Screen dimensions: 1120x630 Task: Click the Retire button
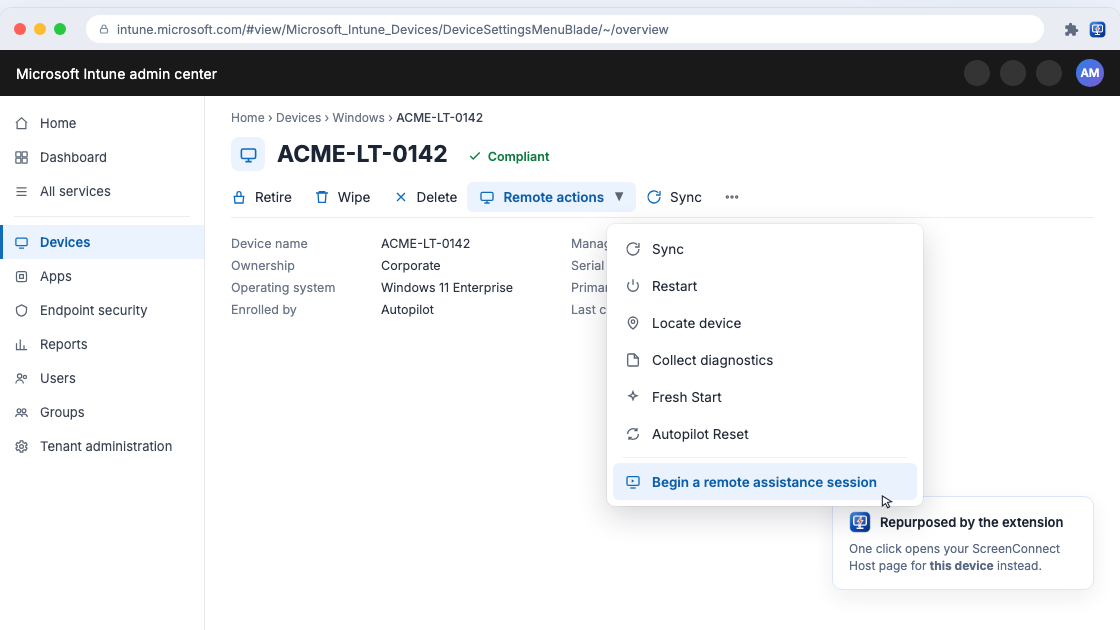(x=262, y=197)
